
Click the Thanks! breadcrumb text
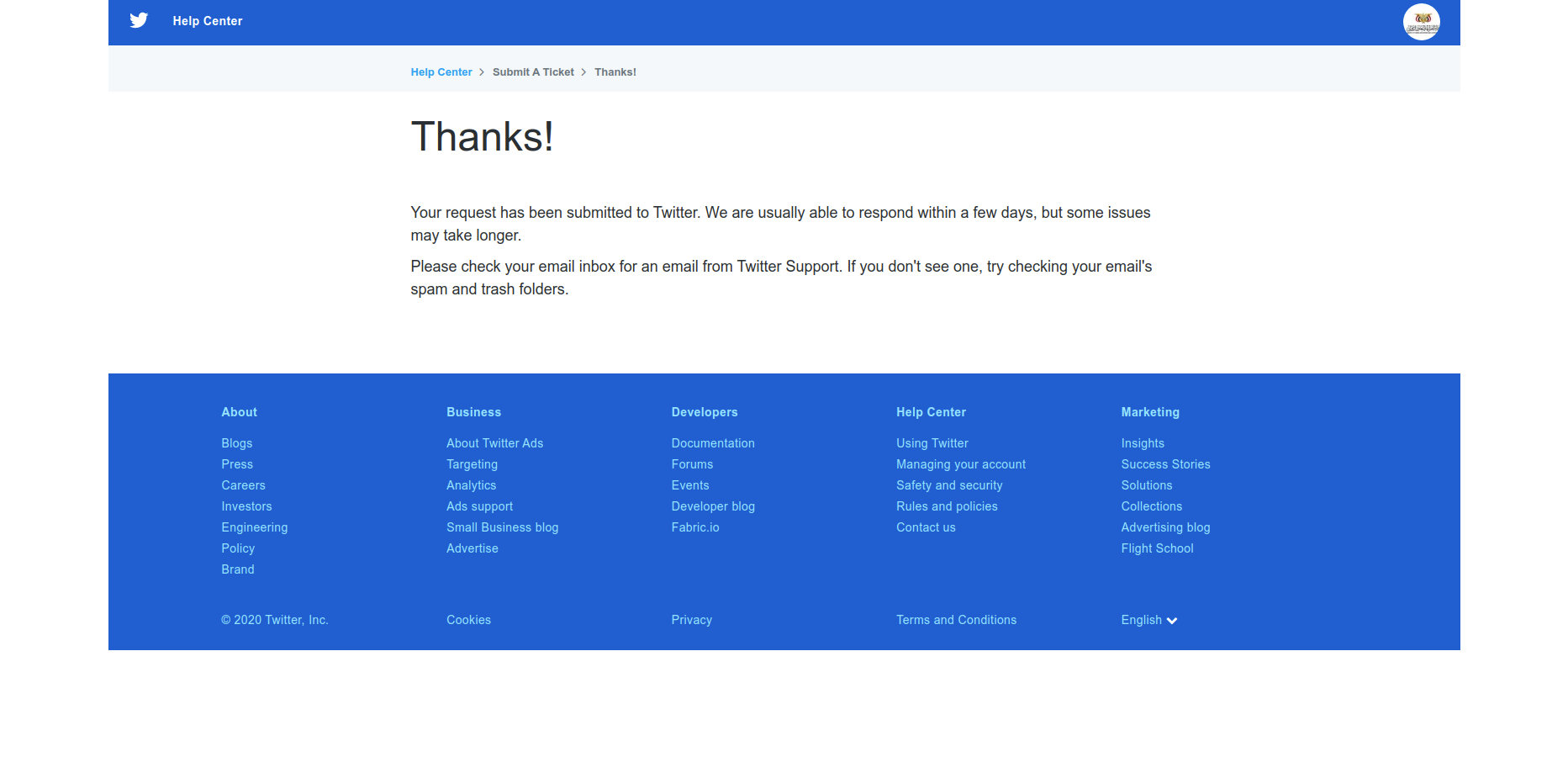[x=615, y=72]
